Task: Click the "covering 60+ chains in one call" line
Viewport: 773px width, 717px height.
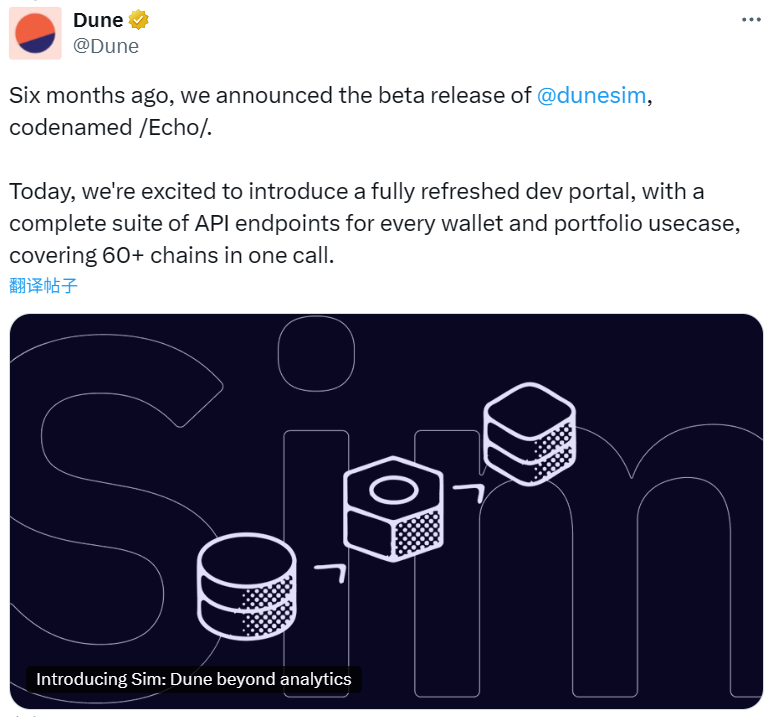Action: [171, 255]
